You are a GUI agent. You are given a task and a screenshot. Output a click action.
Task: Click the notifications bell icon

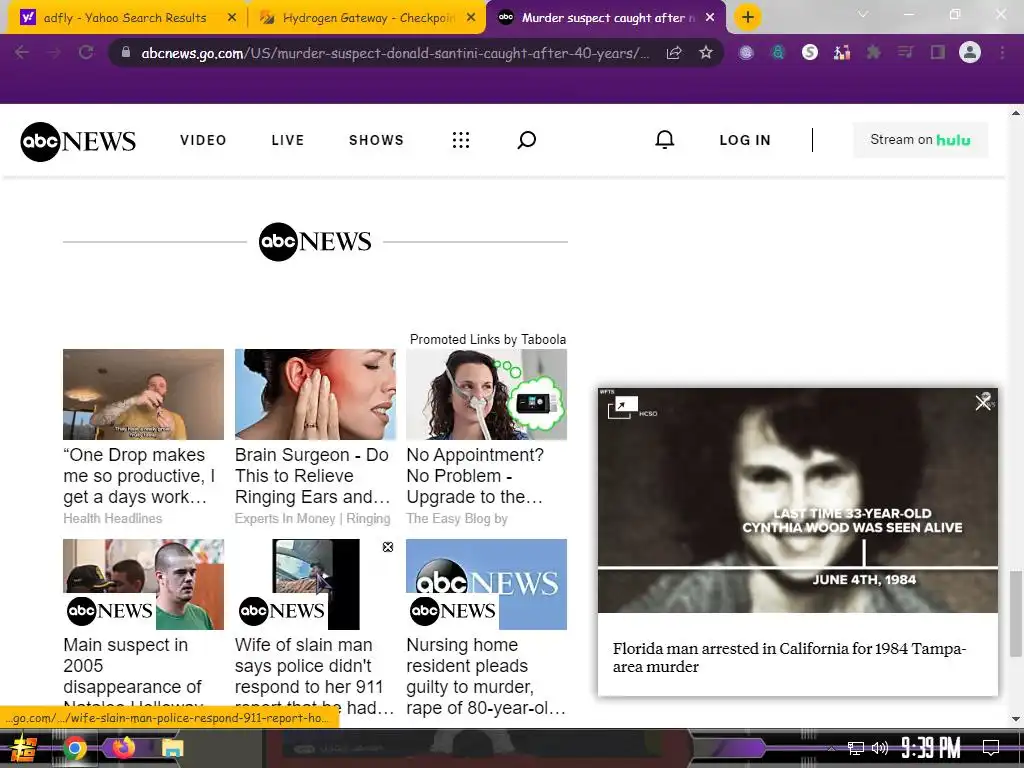point(665,139)
